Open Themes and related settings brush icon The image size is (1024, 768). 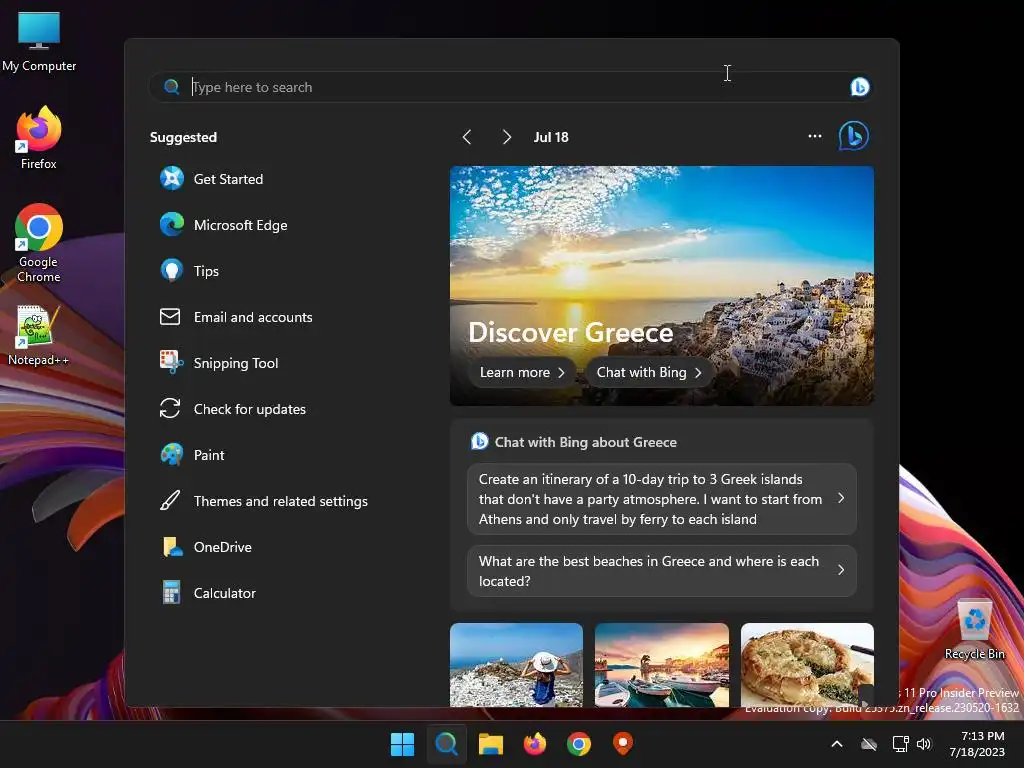click(170, 501)
